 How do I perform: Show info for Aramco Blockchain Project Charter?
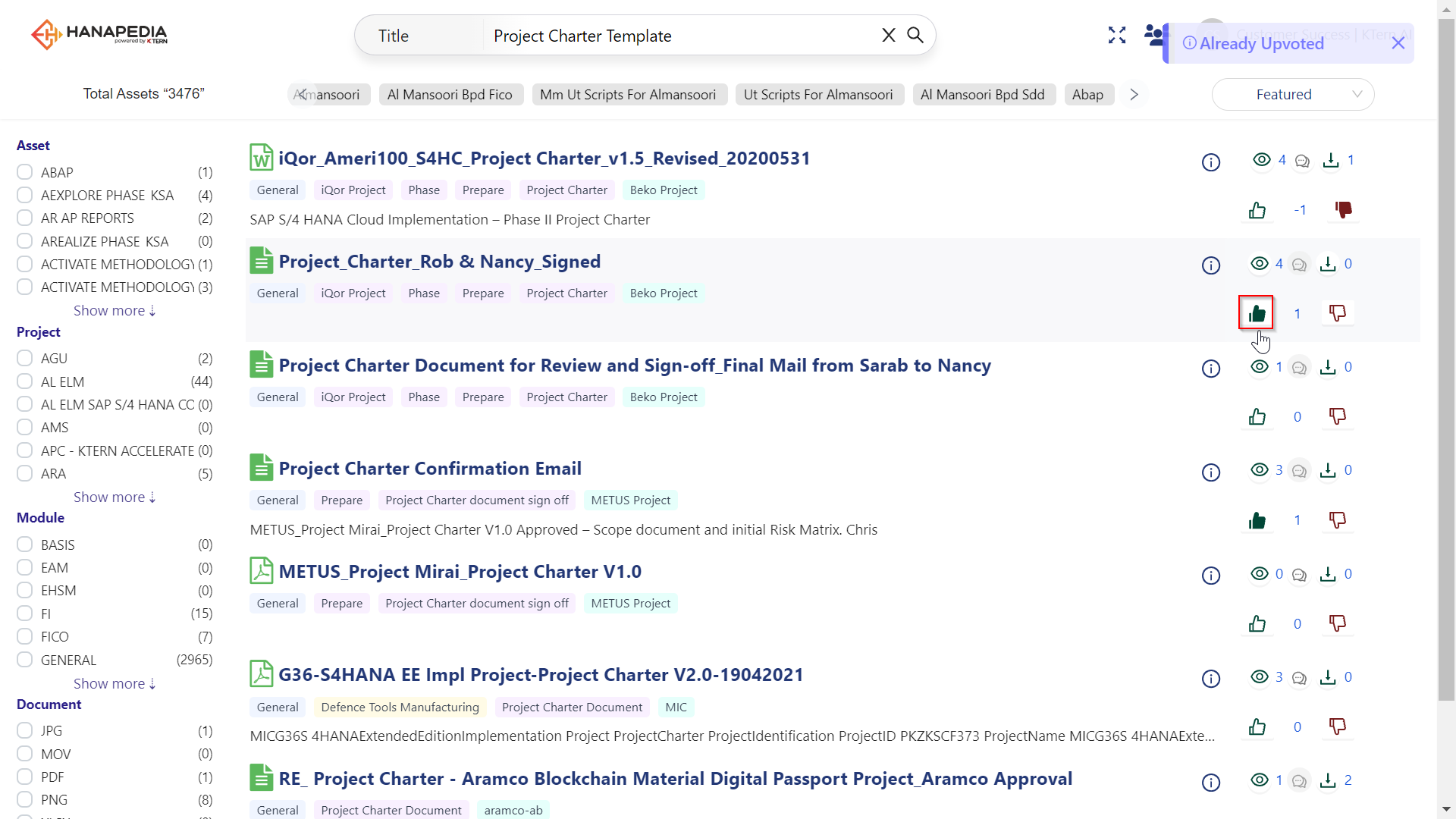pos(1211,783)
